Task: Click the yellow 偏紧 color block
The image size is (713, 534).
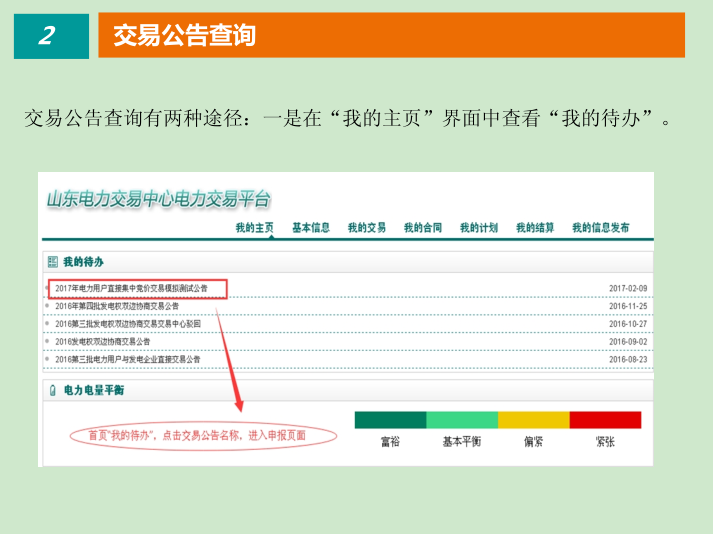Action: point(533,420)
